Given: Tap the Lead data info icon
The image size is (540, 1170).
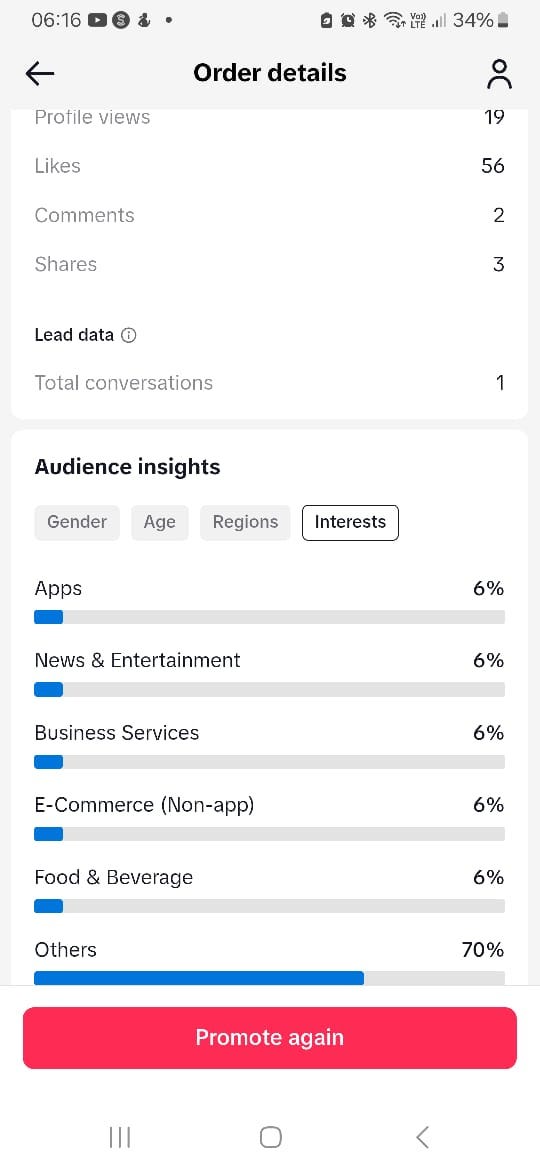Looking at the screenshot, I should pyautogui.click(x=129, y=335).
